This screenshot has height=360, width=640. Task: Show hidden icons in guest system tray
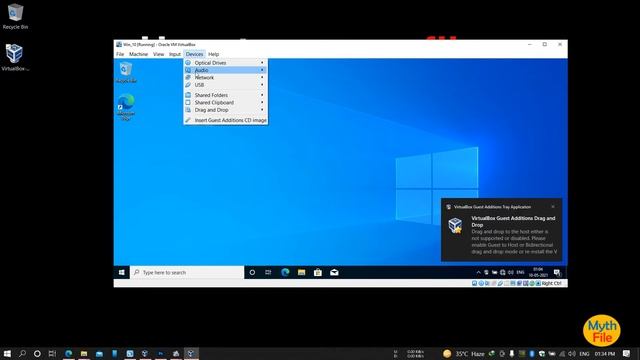(478, 272)
